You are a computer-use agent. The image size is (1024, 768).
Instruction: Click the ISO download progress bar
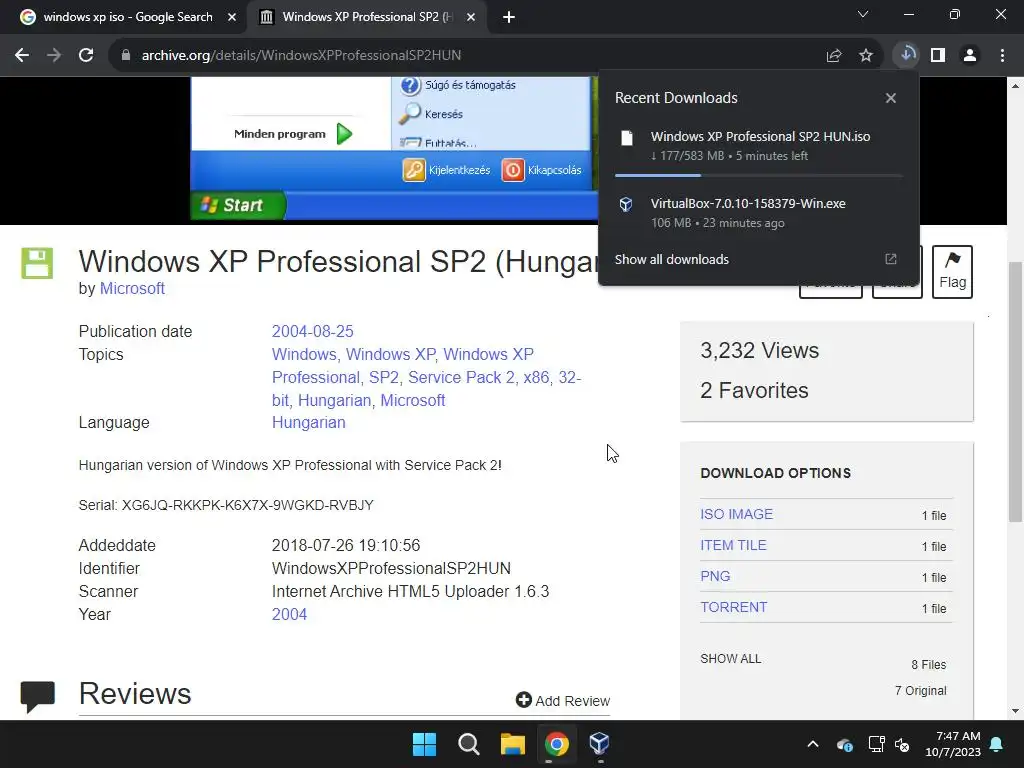pos(758,175)
